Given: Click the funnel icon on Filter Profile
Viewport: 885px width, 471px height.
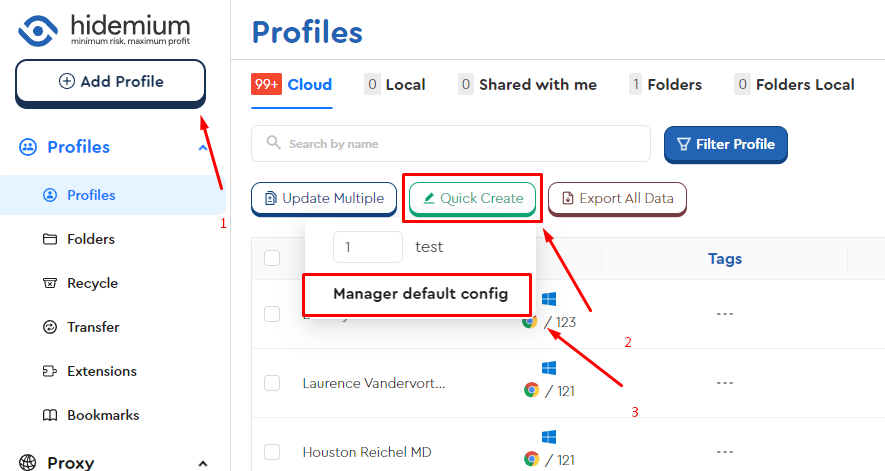Looking at the screenshot, I should (684, 145).
